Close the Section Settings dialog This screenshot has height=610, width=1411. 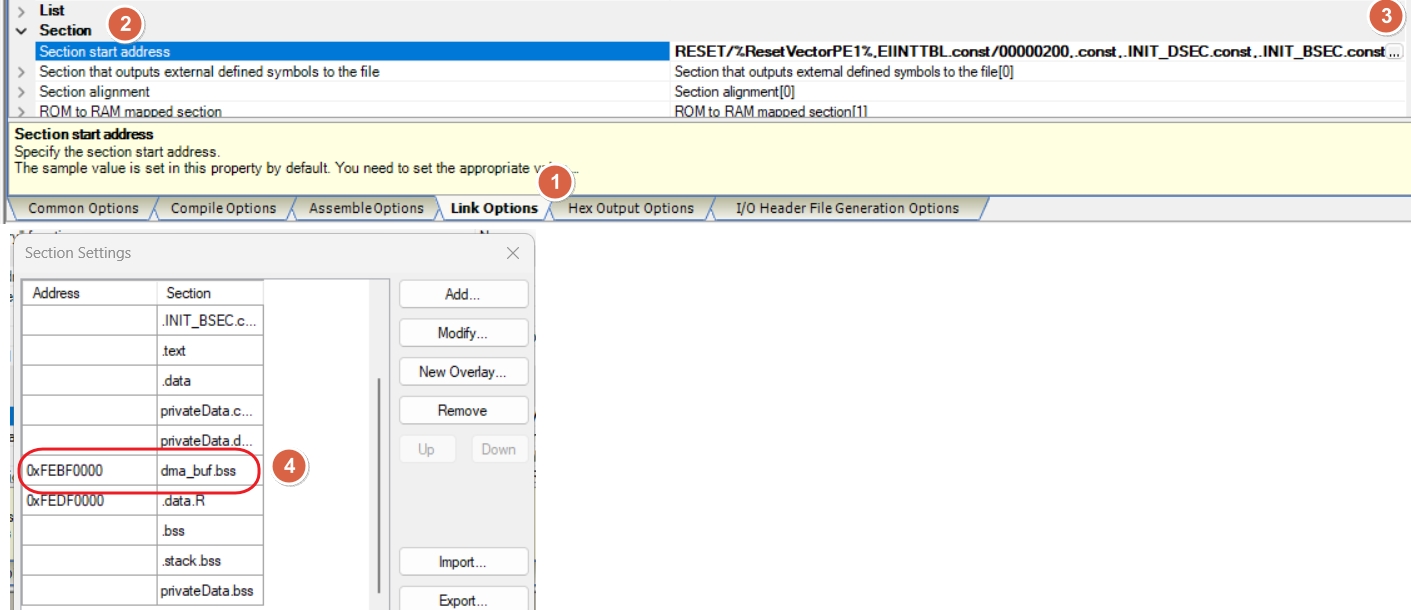click(x=513, y=253)
